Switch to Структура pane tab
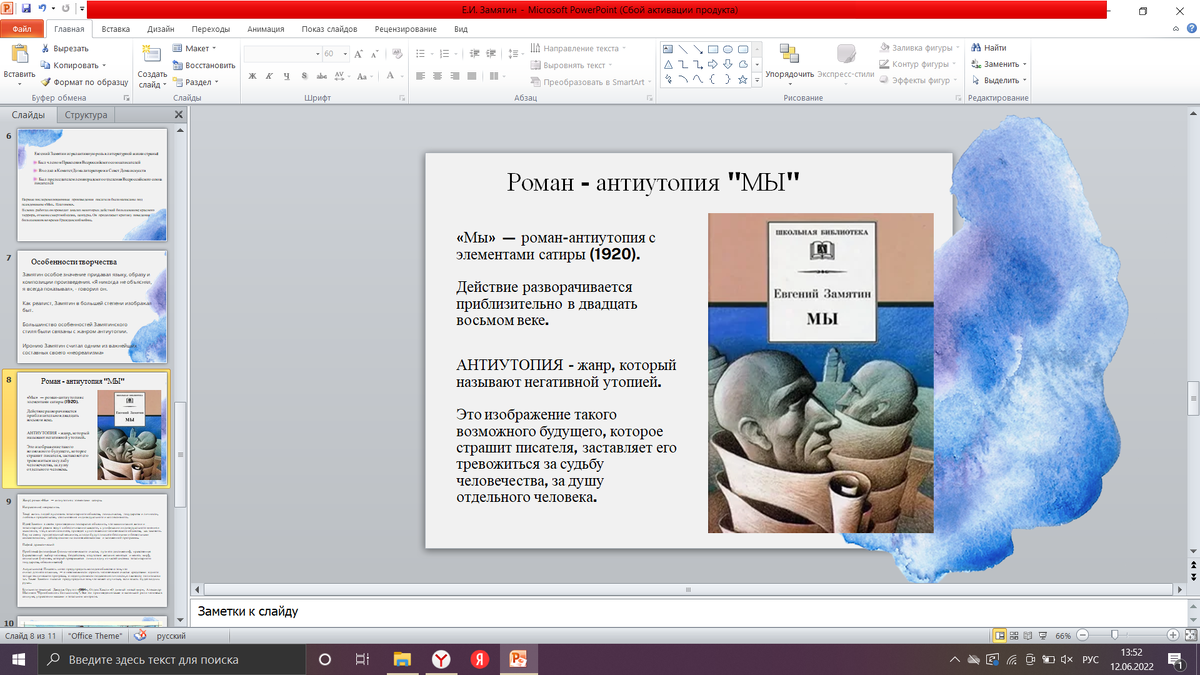The image size is (1200, 675). click(x=86, y=115)
